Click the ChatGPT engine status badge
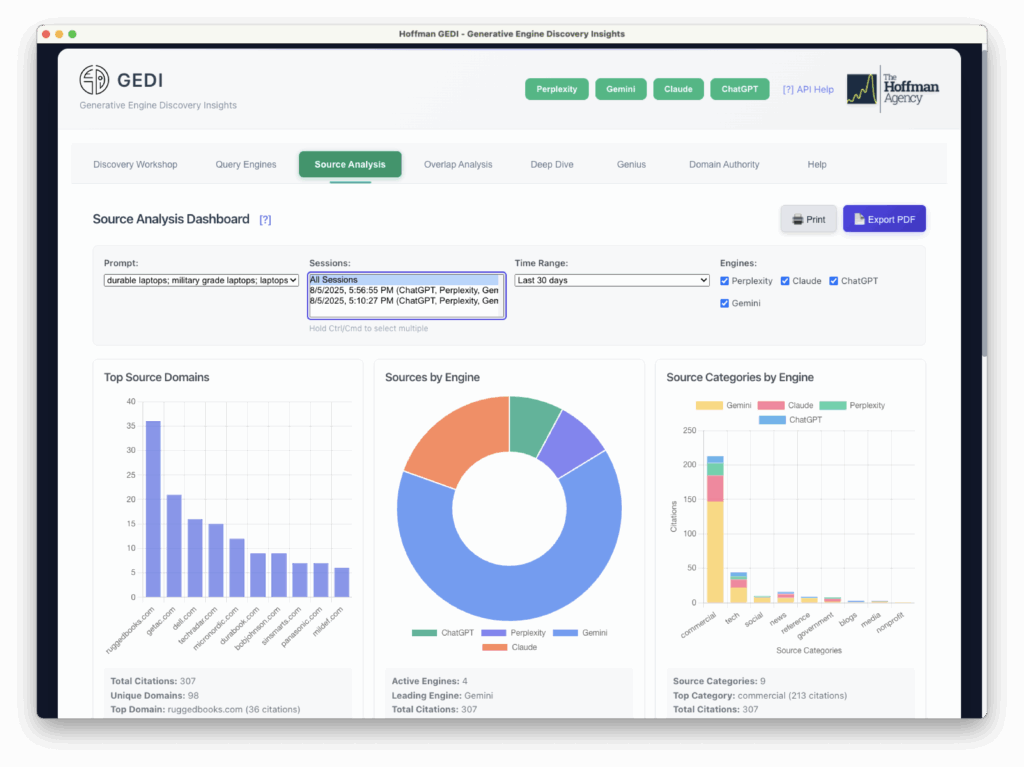Image resolution: width=1024 pixels, height=767 pixels. tap(739, 88)
